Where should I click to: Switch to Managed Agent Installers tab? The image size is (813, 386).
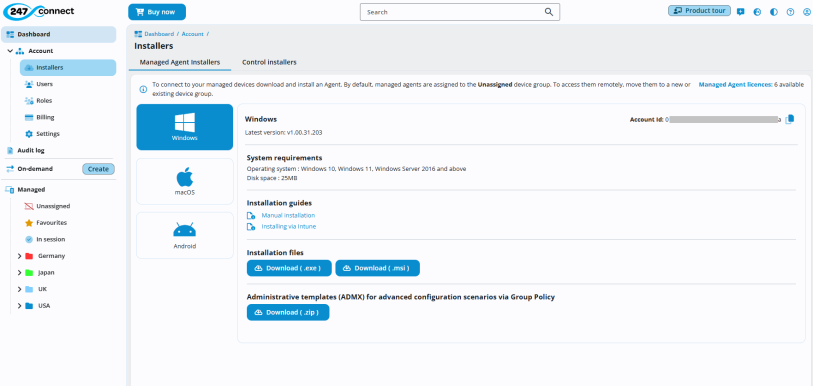180,62
